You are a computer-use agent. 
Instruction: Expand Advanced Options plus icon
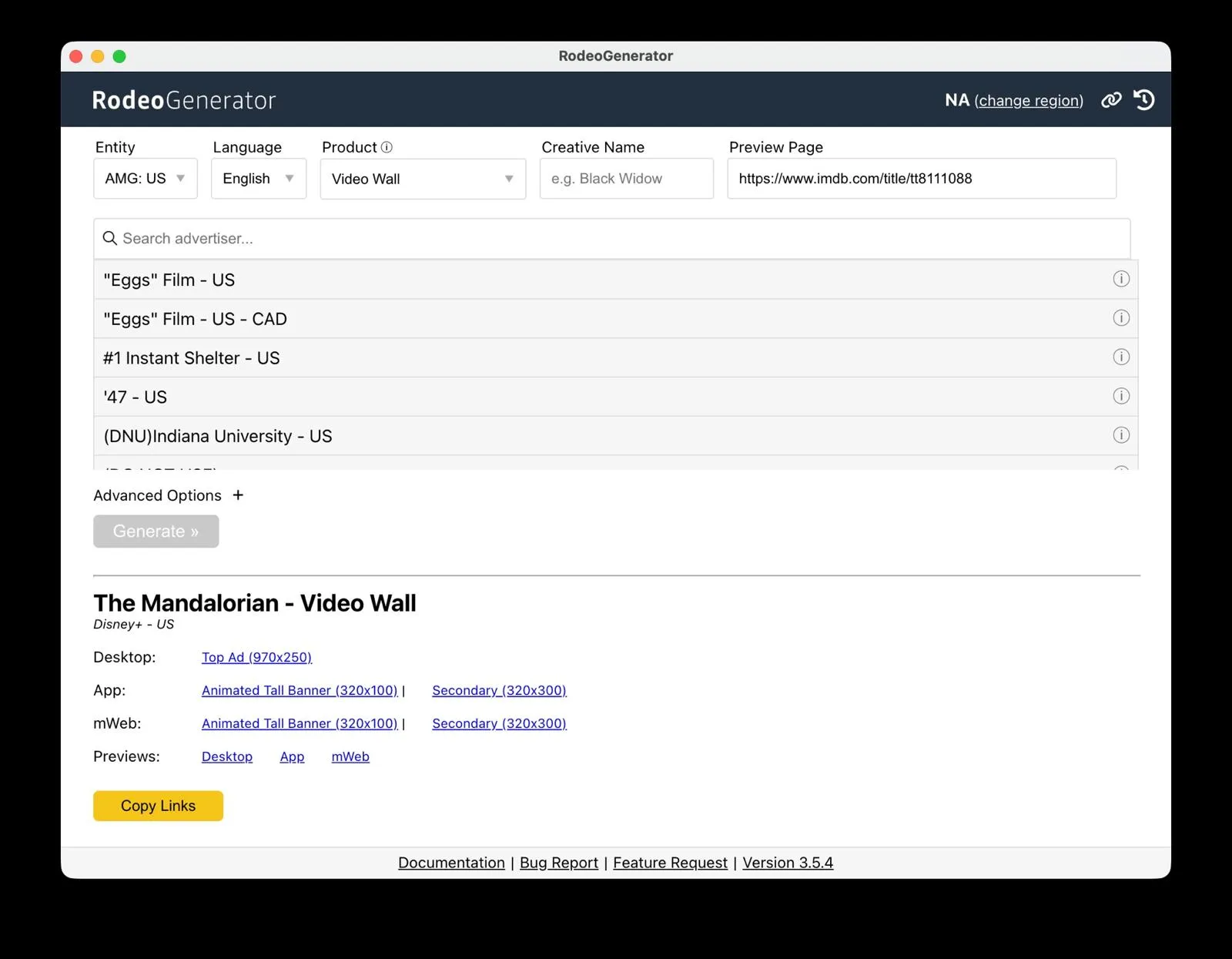(238, 495)
